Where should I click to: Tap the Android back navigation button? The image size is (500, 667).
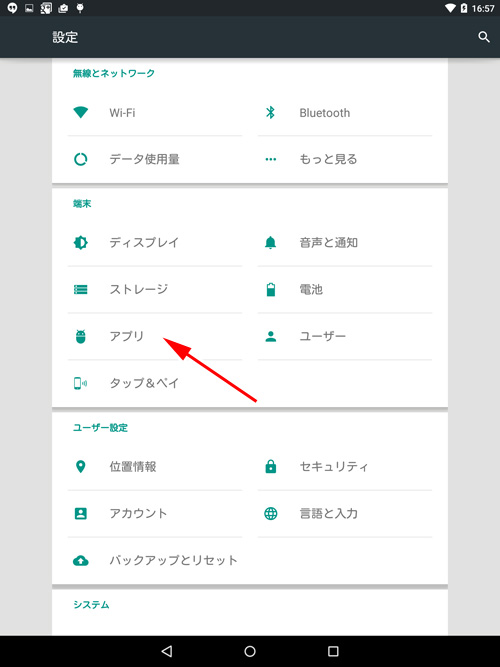pos(167,651)
